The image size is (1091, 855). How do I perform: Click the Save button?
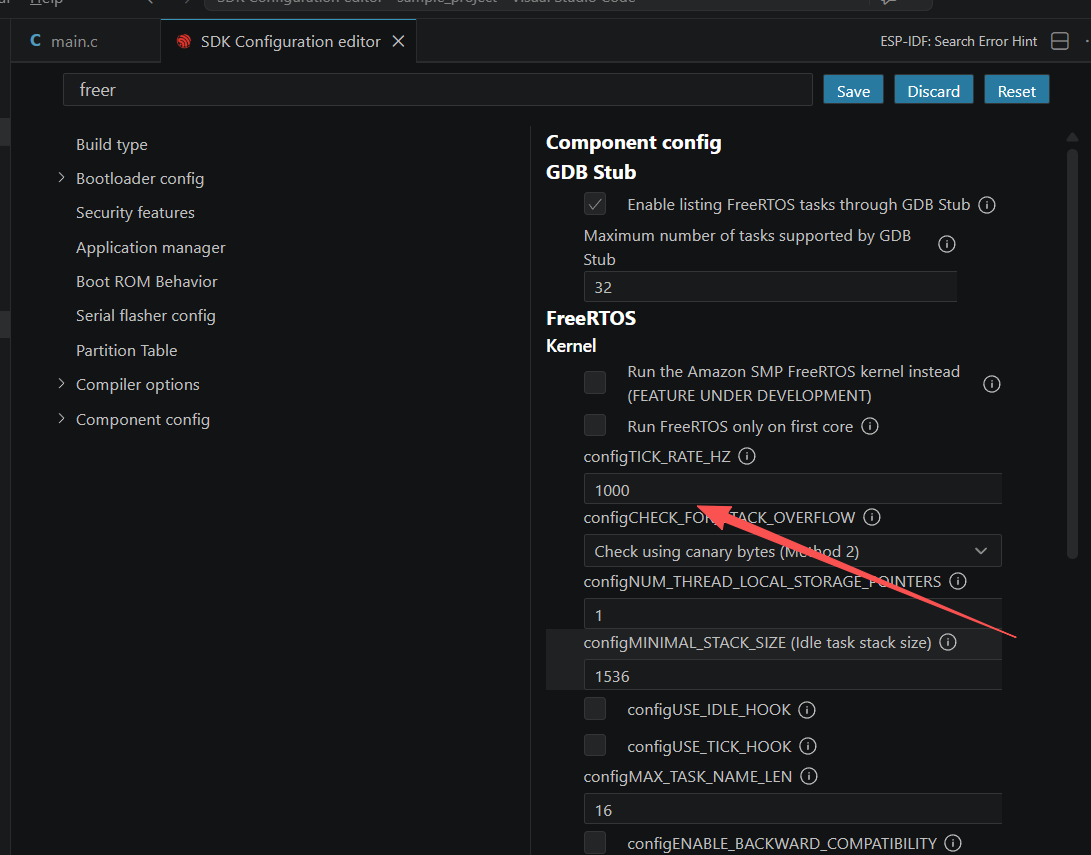[853, 90]
